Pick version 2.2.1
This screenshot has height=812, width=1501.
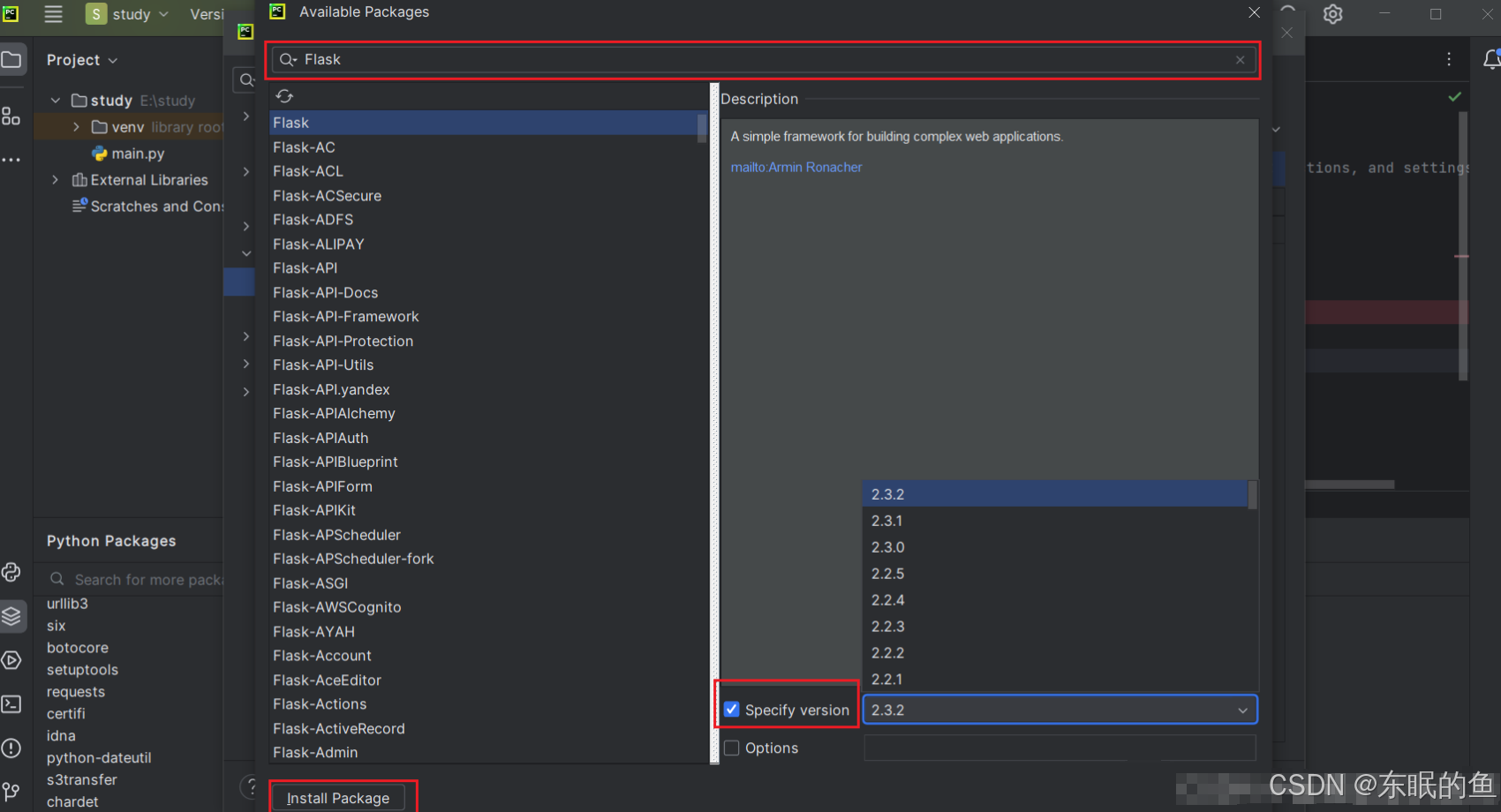coord(1055,679)
